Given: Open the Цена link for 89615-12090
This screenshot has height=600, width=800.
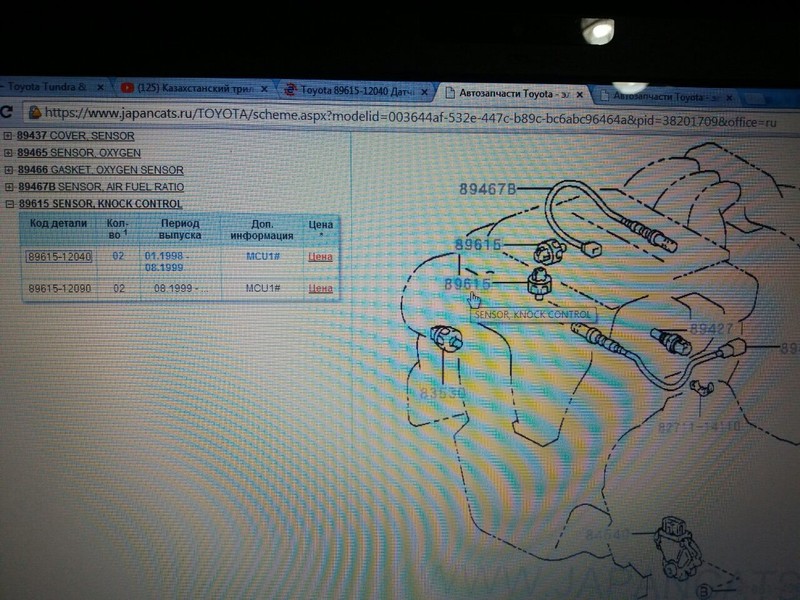Looking at the screenshot, I should tap(320, 289).
